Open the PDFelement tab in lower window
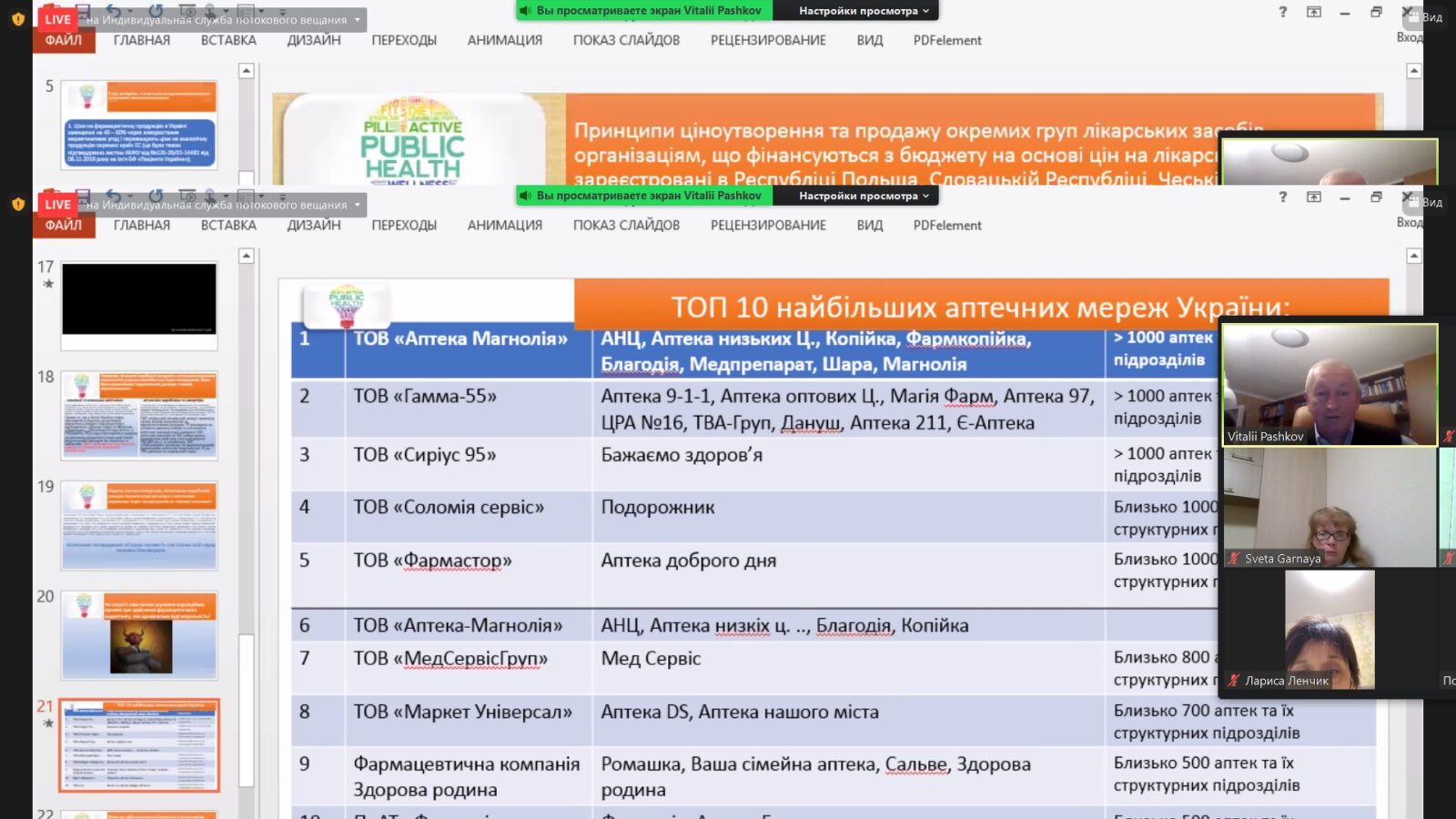The image size is (1456, 819). pos(947,225)
